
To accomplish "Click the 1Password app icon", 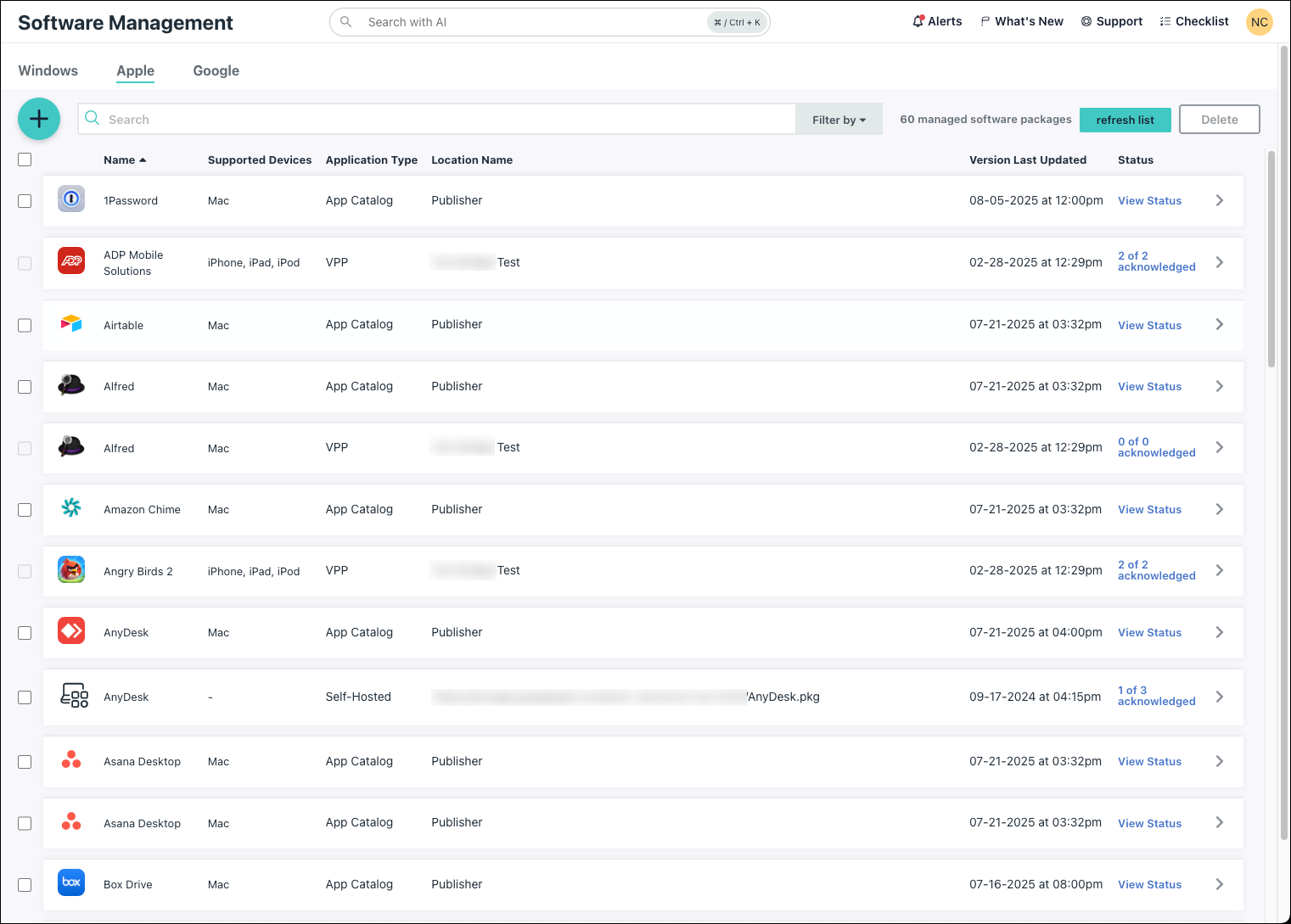I will (x=71, y=199).
